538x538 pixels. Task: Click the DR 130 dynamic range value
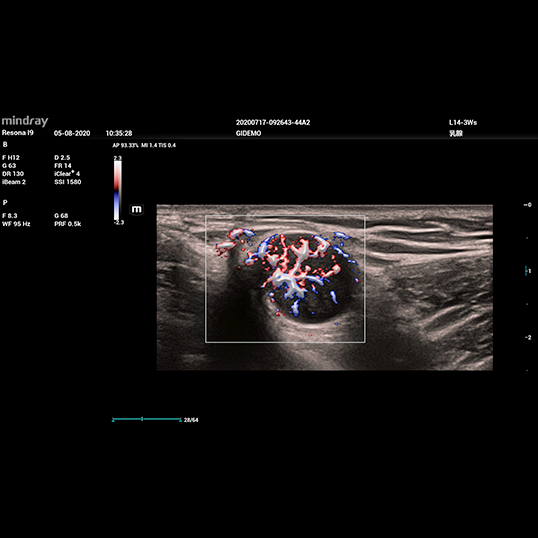[13, 174]
